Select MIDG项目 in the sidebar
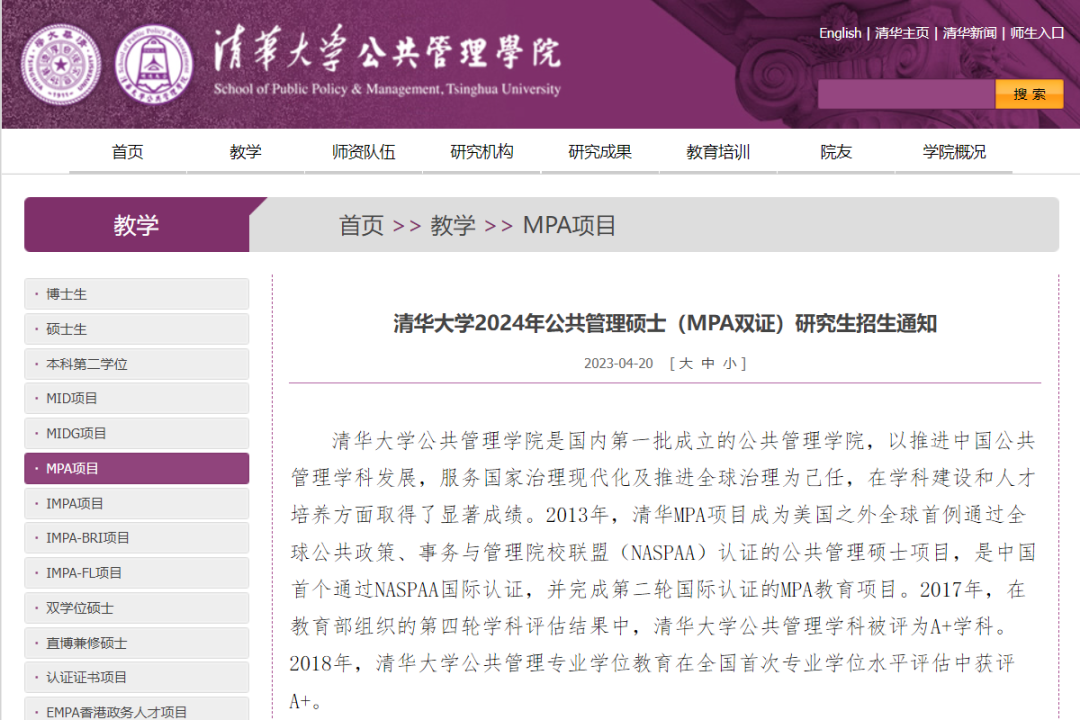Image resolution: width=1080 pixels, height=720 pixels. pos(136,433)
